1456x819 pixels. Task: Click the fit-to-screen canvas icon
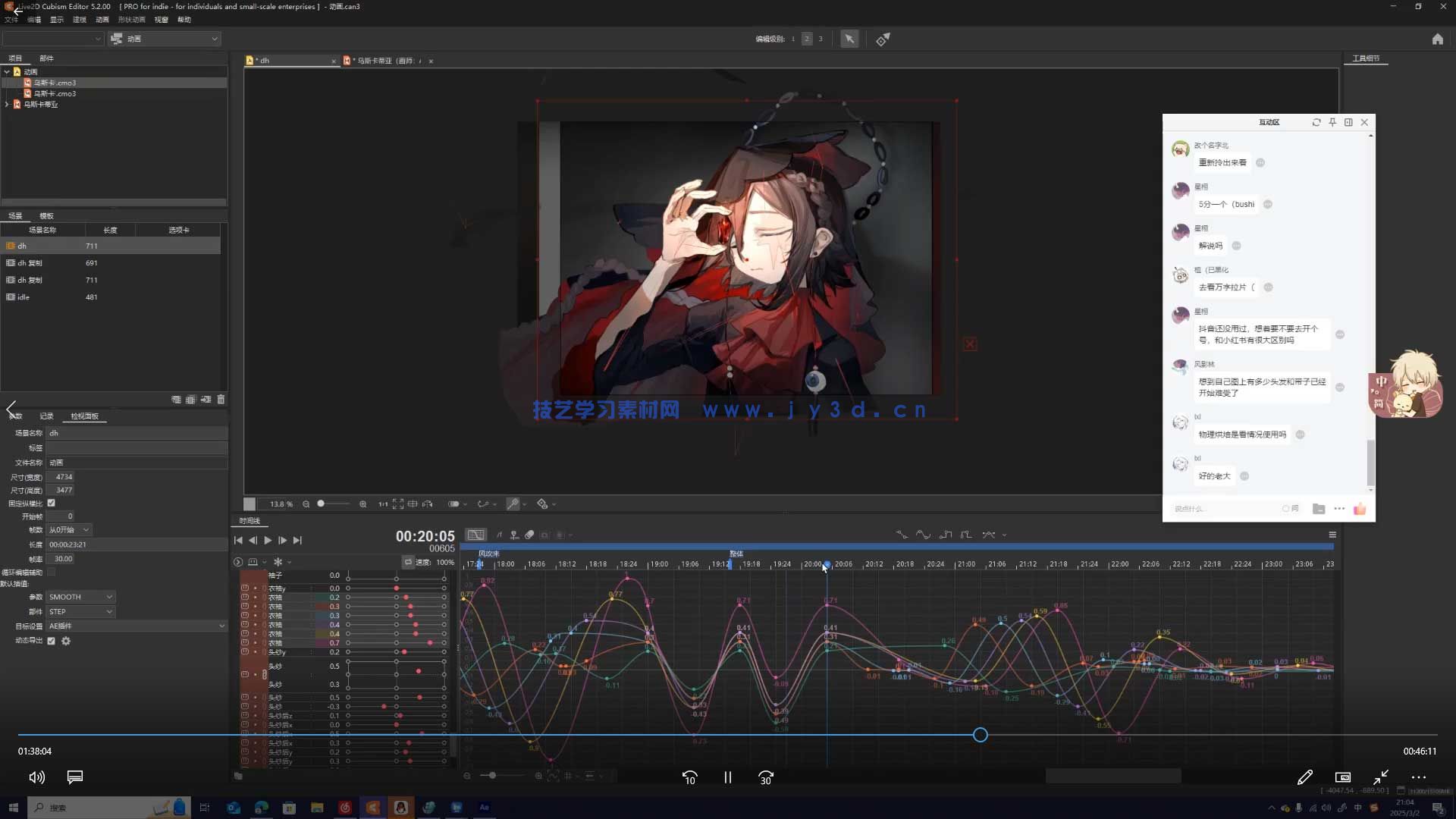397,504
